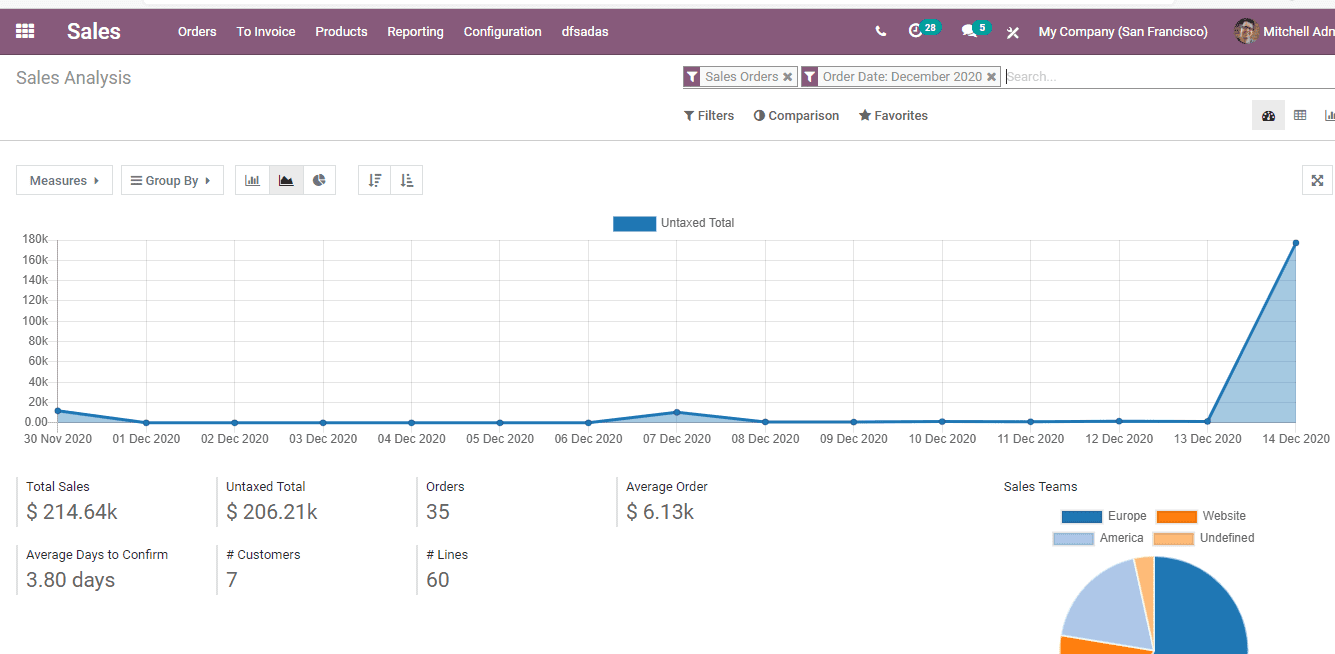Expand the Favorites menu
The image size is (1335, 654).
click(893, 116)
